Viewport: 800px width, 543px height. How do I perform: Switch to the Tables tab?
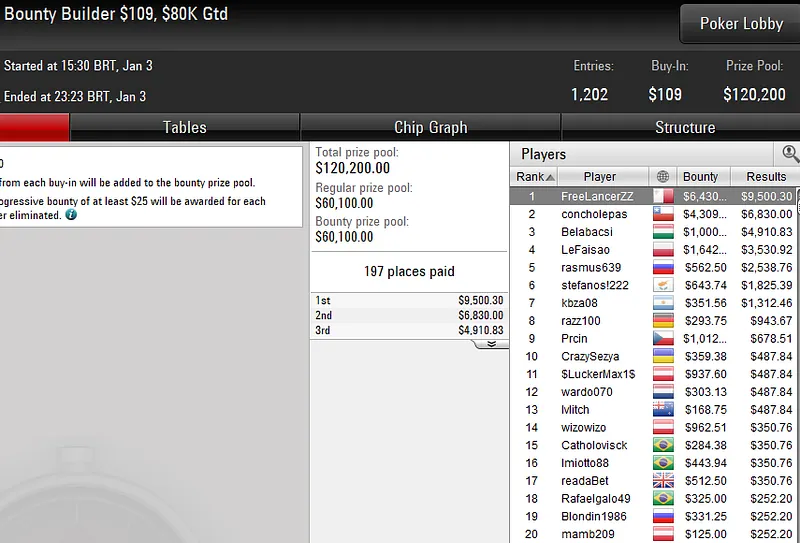point(184,127)
